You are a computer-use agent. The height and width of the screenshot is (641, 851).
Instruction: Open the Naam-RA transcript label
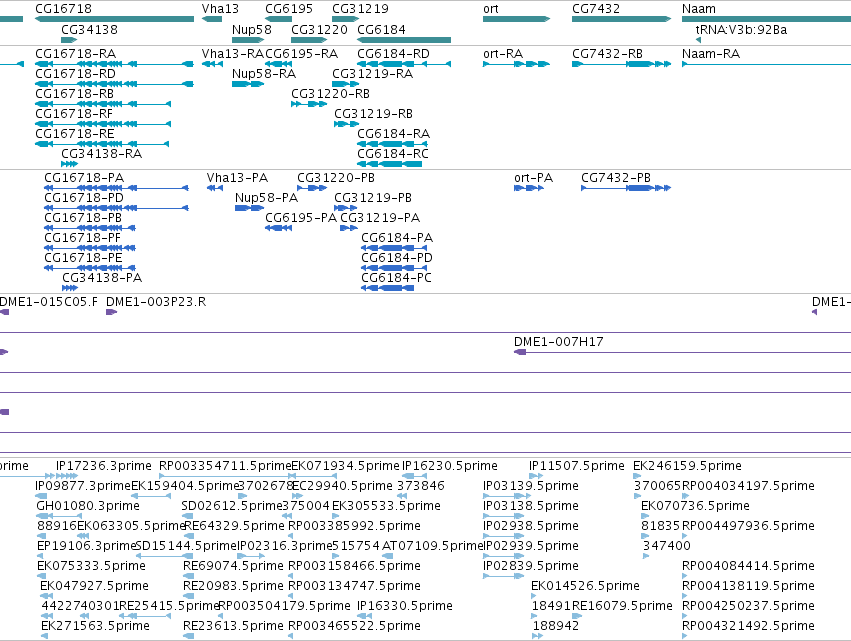click(x=711, y=54)
